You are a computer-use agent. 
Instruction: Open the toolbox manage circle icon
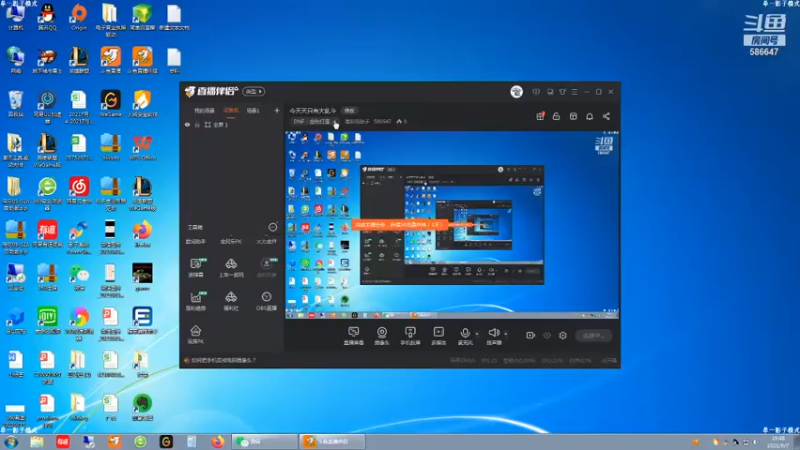click(x=273, y=227)
